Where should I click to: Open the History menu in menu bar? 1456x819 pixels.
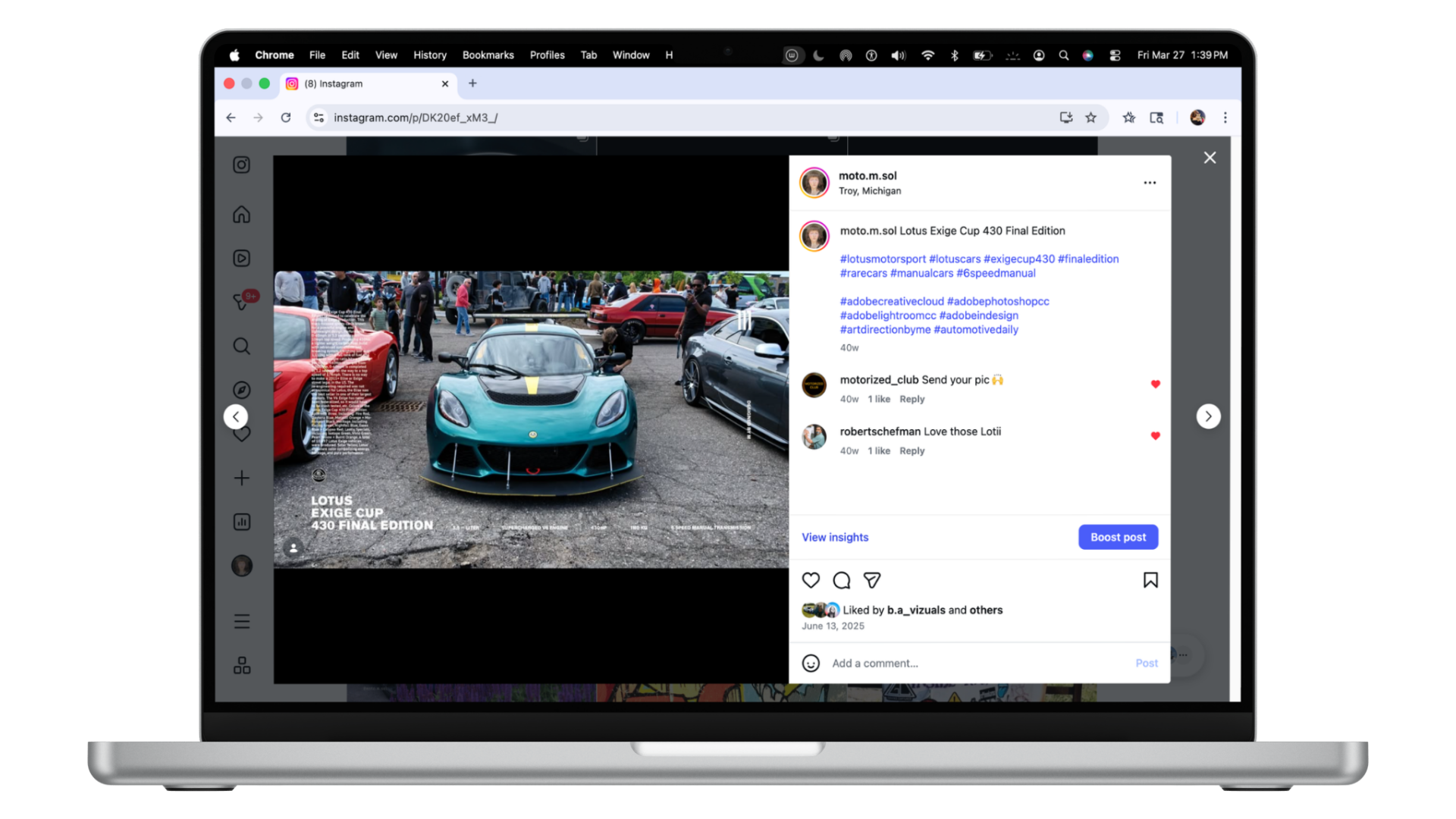[x=429, y=55]
